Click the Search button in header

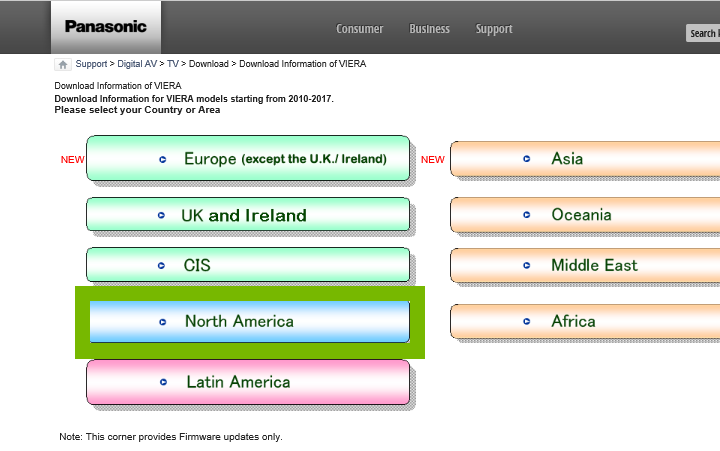point(703,33)
